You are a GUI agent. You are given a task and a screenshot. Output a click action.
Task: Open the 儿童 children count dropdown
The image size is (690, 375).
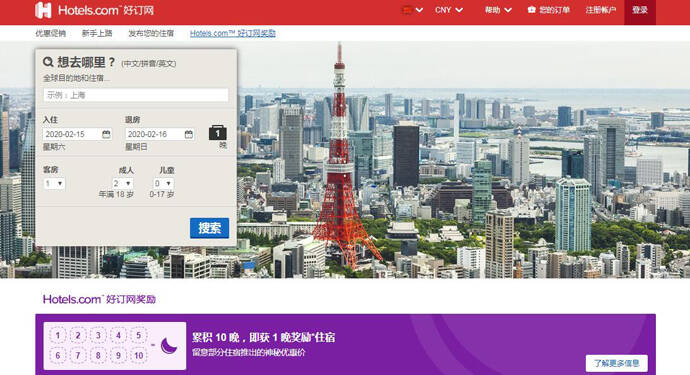point(163,184)
